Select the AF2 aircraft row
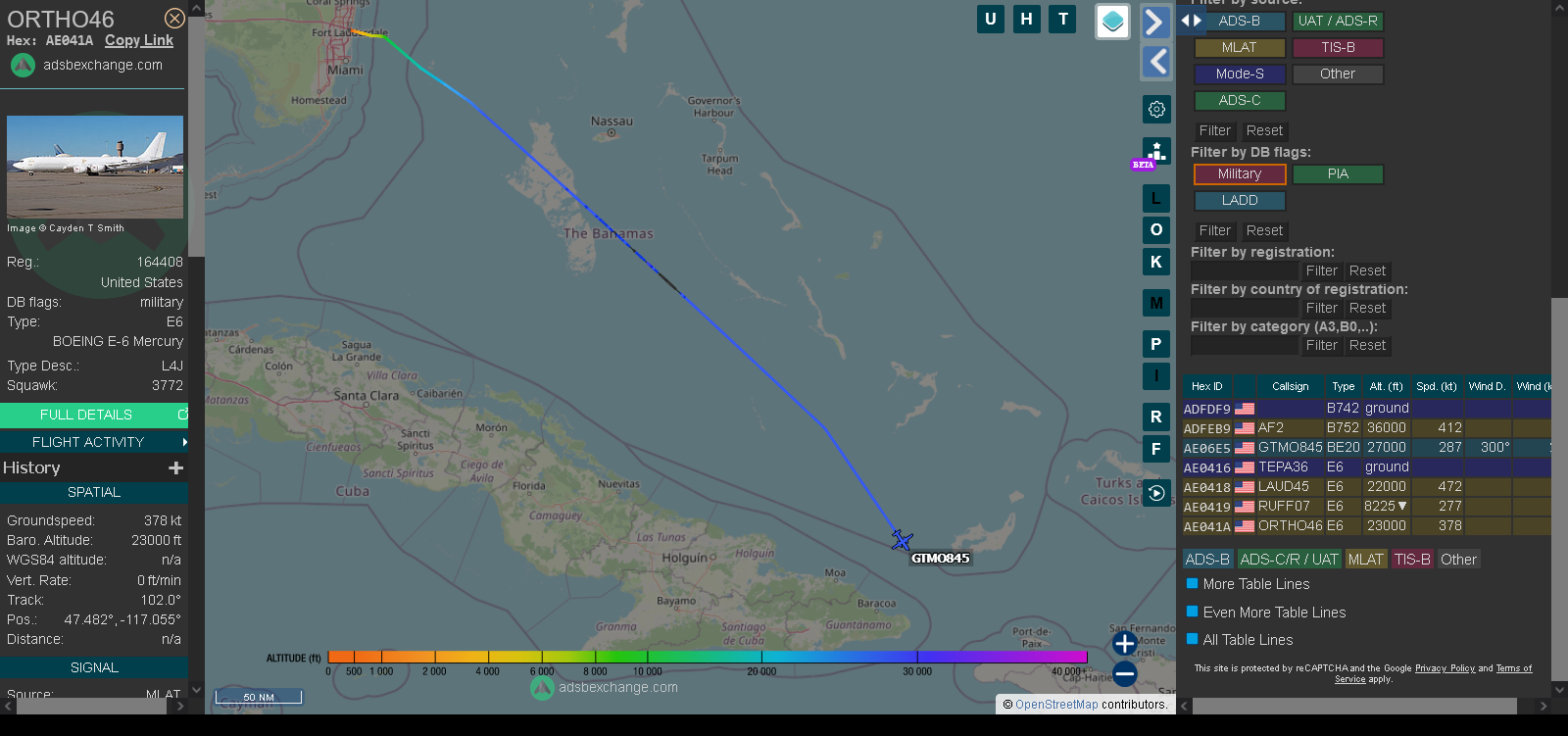This screenshot has width=1568, height=736. coord(1366,428)
